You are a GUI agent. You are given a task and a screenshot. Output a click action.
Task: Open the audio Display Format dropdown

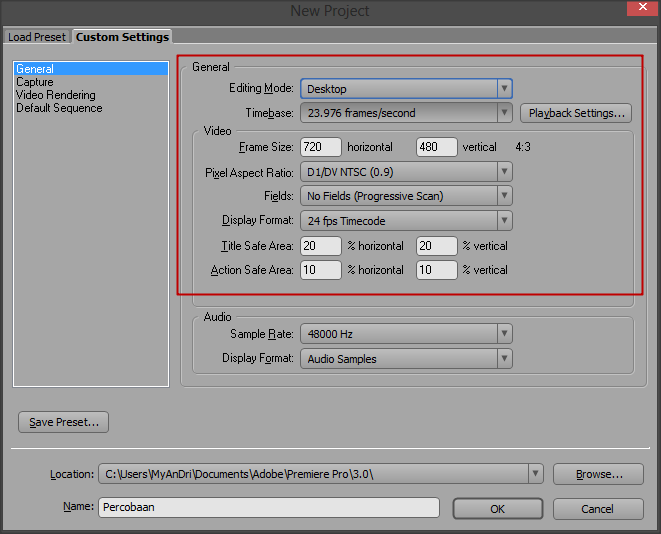pos(406,359)
